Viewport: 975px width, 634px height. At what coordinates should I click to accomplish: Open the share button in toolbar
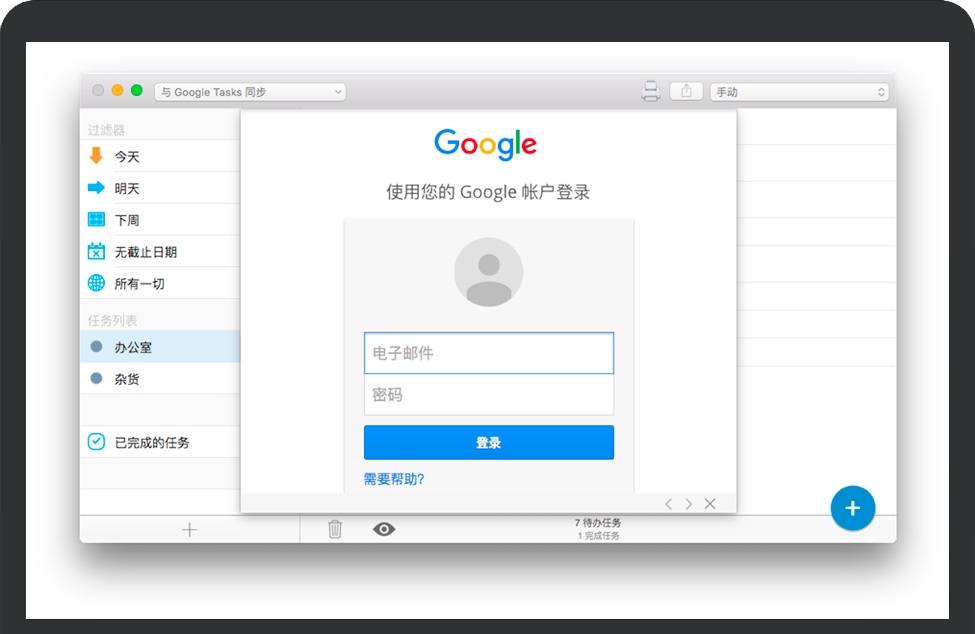[x=686, y=91]
